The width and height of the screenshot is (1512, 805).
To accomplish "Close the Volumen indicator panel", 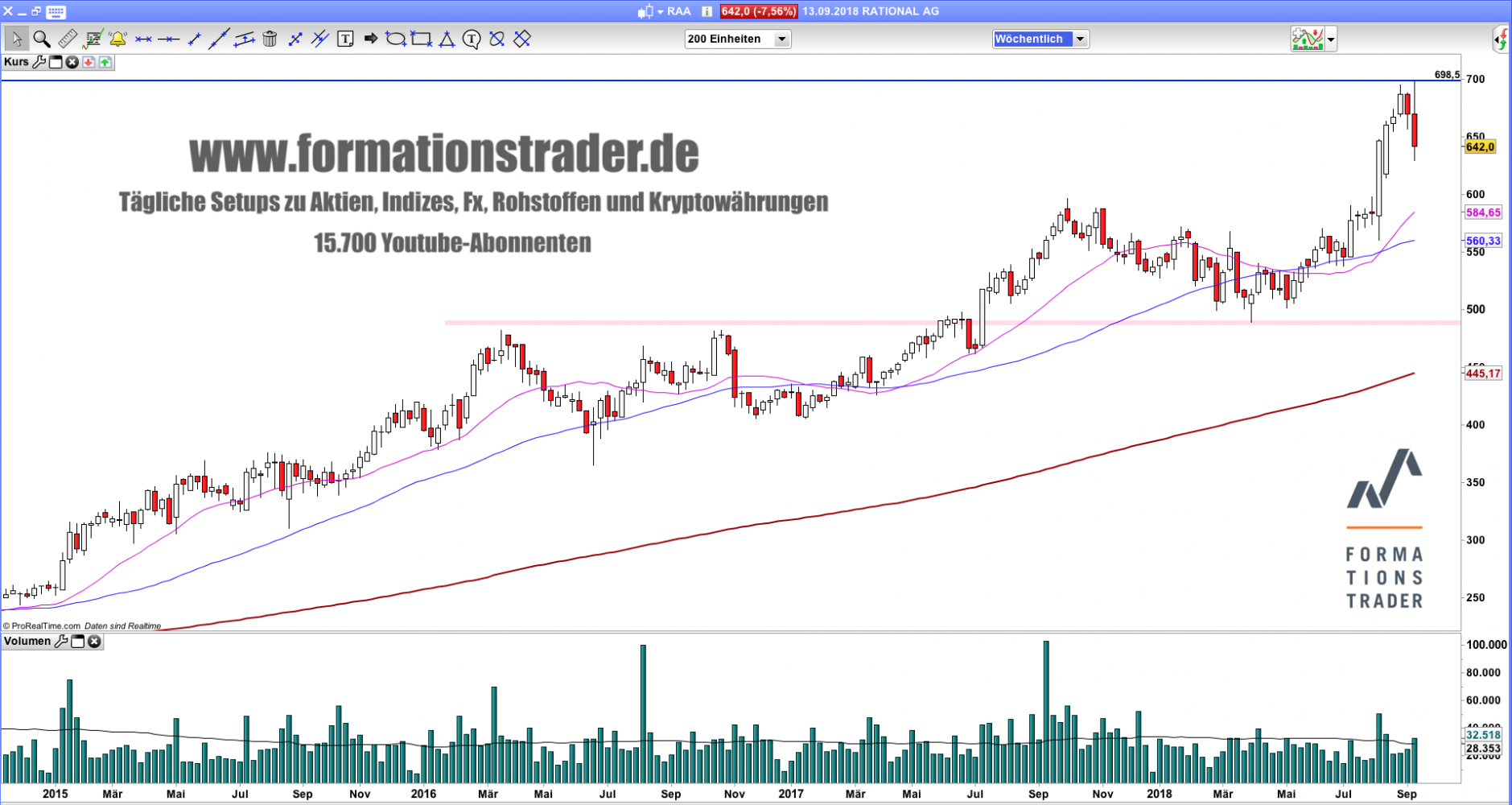I will tap(94, 642).
